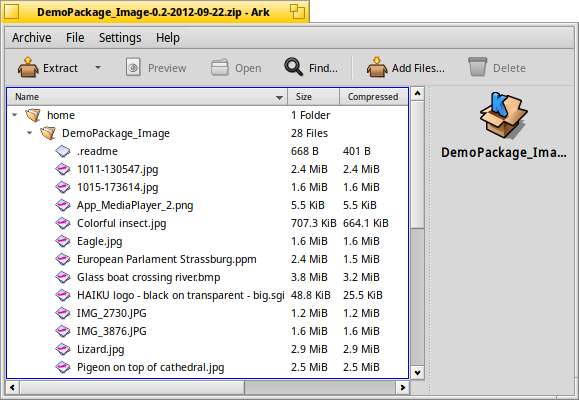Viewport: 579px width, 400px height.
Task: Select the .readme file icon
Action: pyautogui.click(x=63, y=151)
